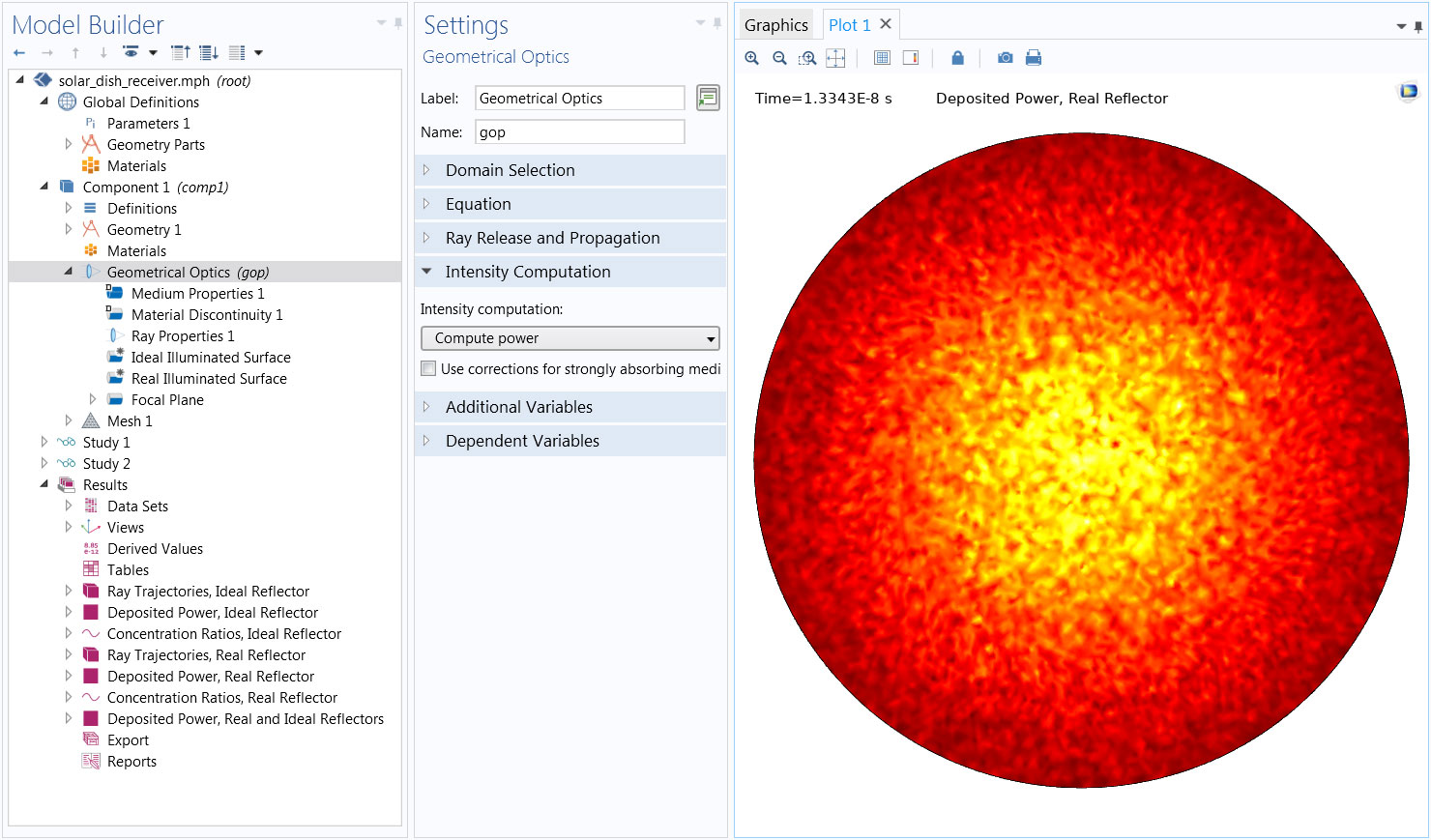
Task: Expand the Domain Selection section
Action: tap(510, 170)
